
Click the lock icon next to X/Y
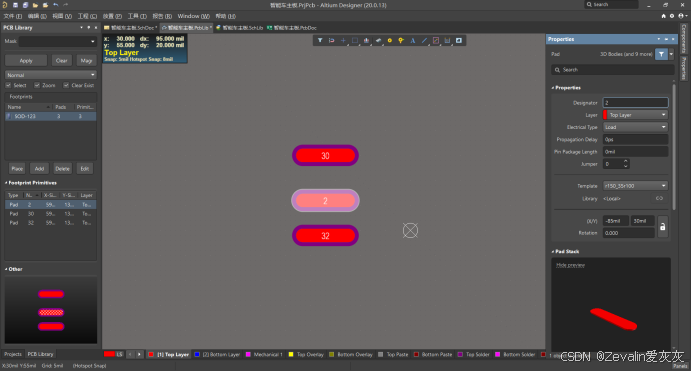(662, 226)
